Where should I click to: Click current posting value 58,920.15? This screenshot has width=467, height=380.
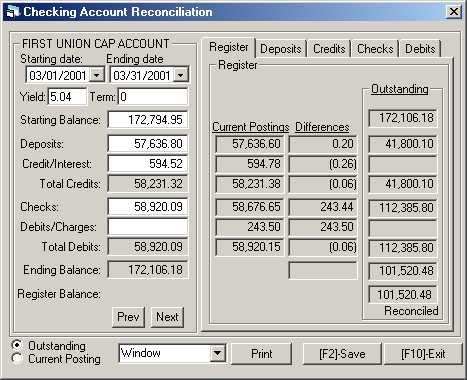tap(250, 247)
